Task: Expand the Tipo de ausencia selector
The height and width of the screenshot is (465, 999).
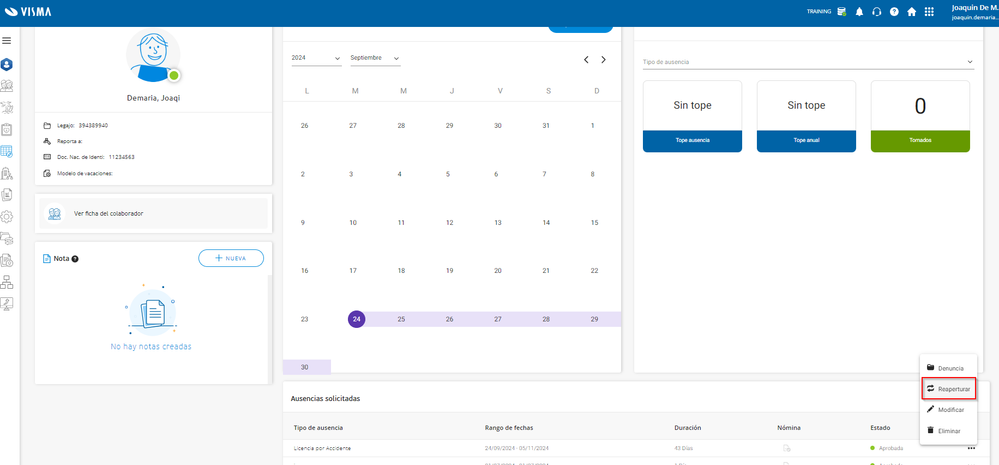Action: [808, 62]
